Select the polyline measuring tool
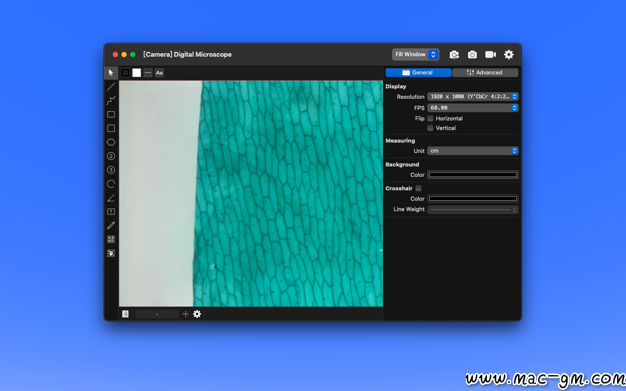 point(111,100)
